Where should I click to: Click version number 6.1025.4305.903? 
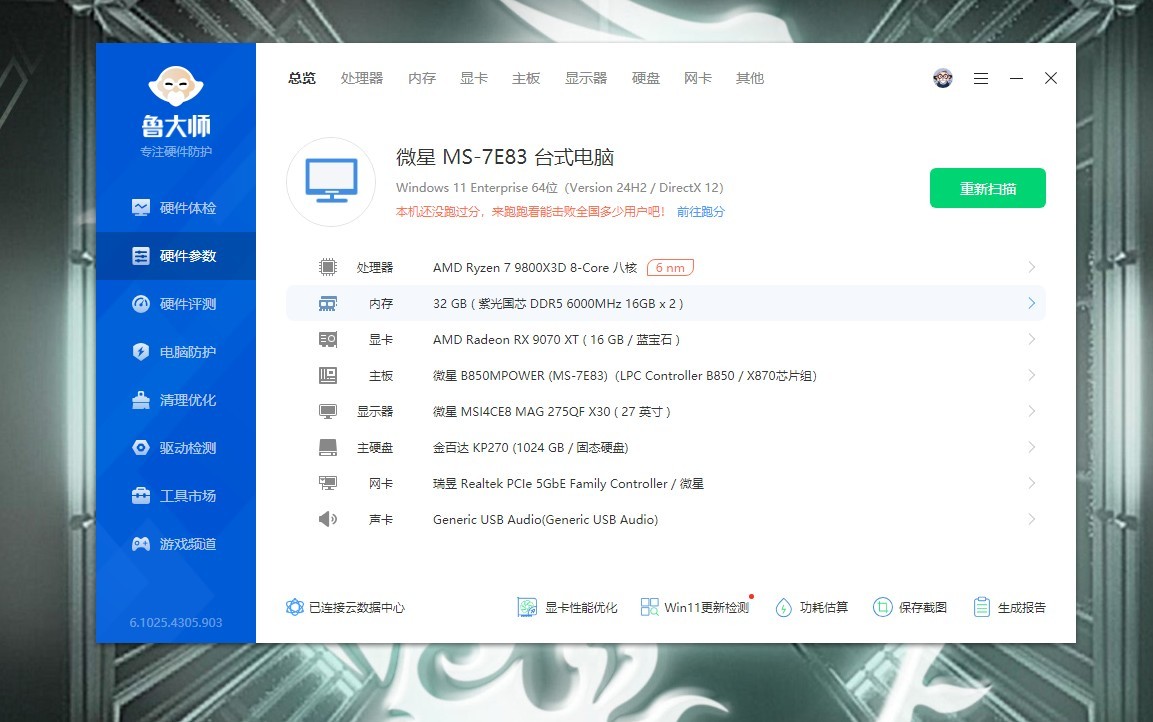(x=176, y=623)
